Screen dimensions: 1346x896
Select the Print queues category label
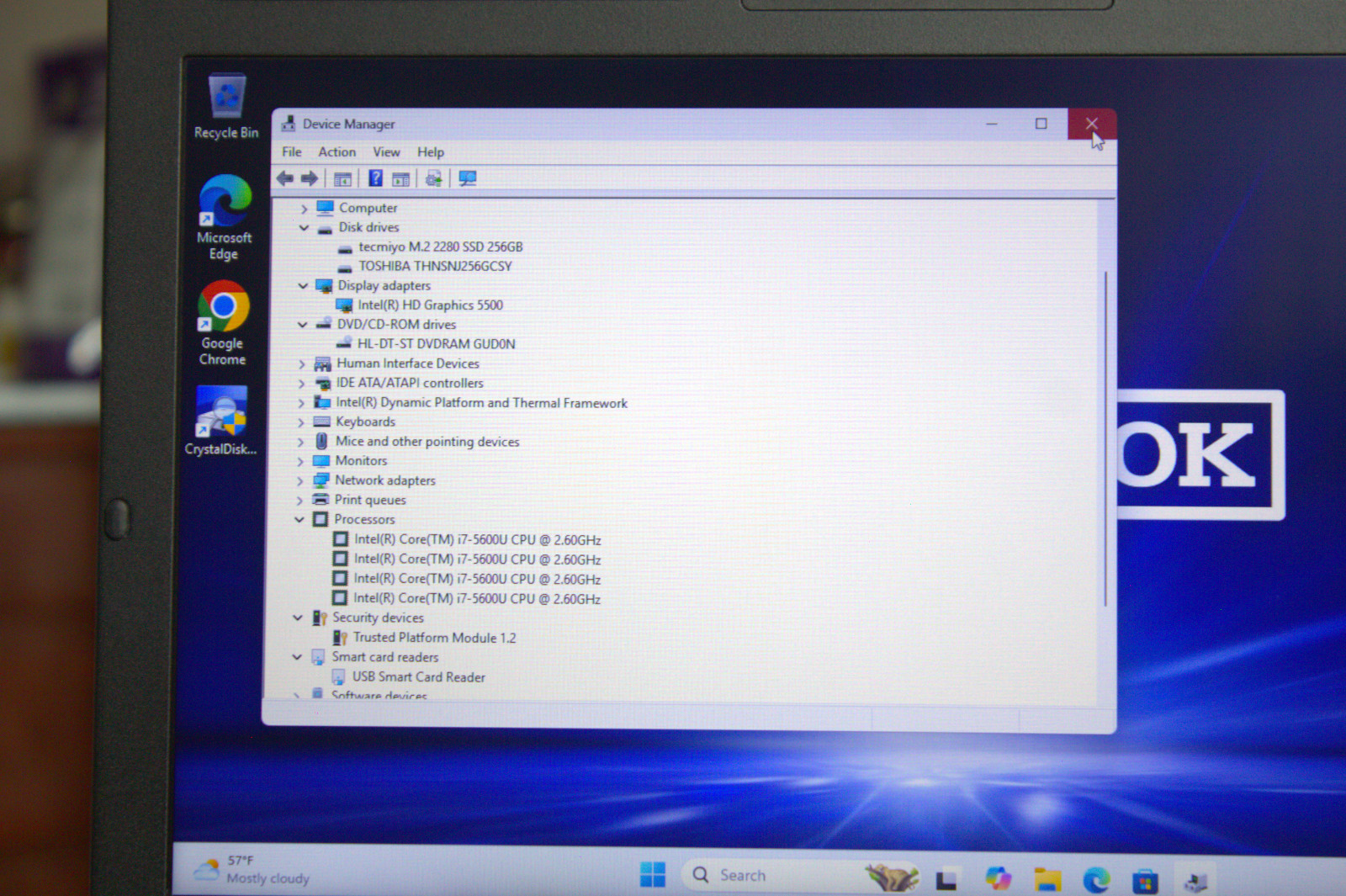coord(370,500)
